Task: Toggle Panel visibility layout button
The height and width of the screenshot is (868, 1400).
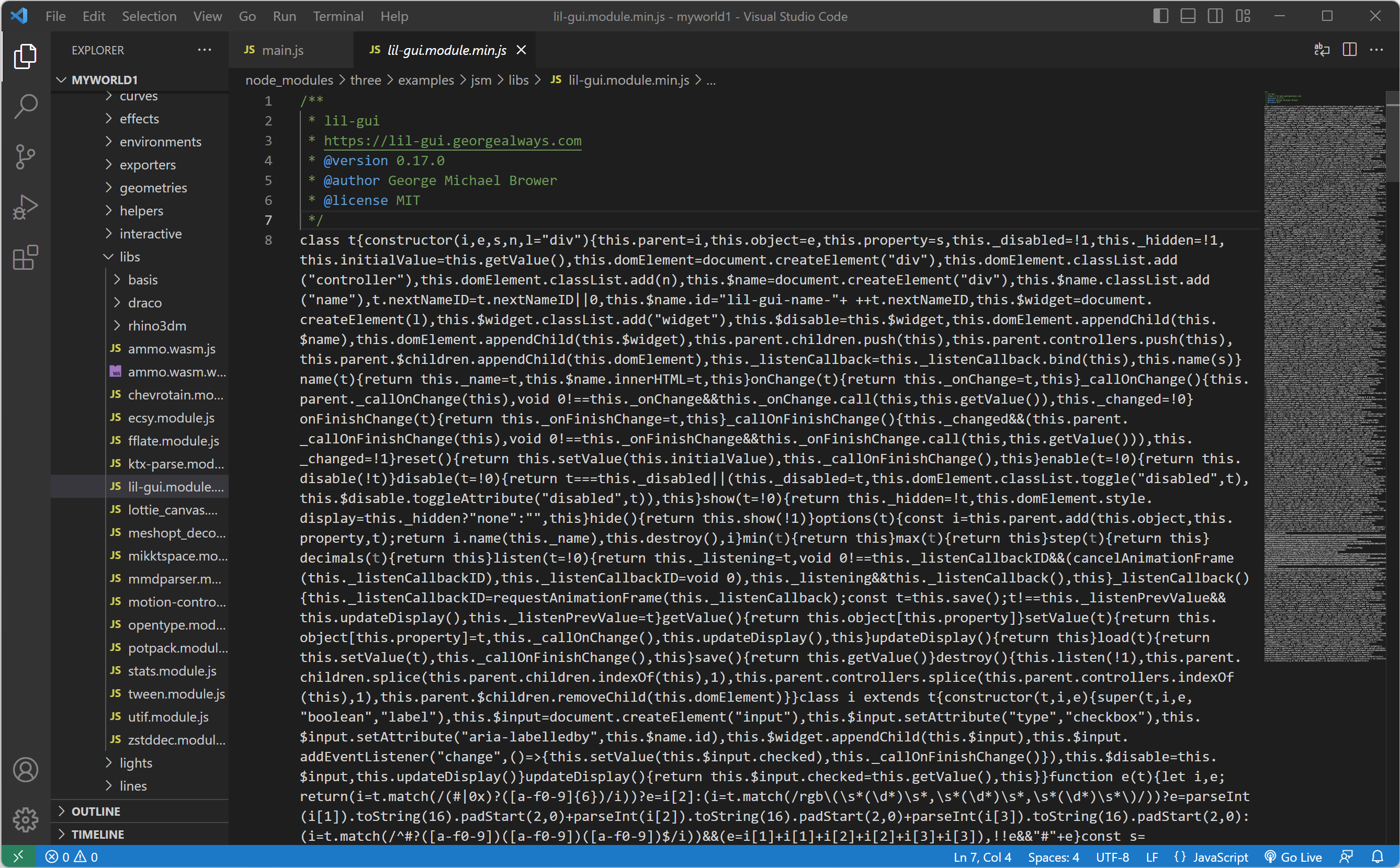Action: coord(1188,16)
